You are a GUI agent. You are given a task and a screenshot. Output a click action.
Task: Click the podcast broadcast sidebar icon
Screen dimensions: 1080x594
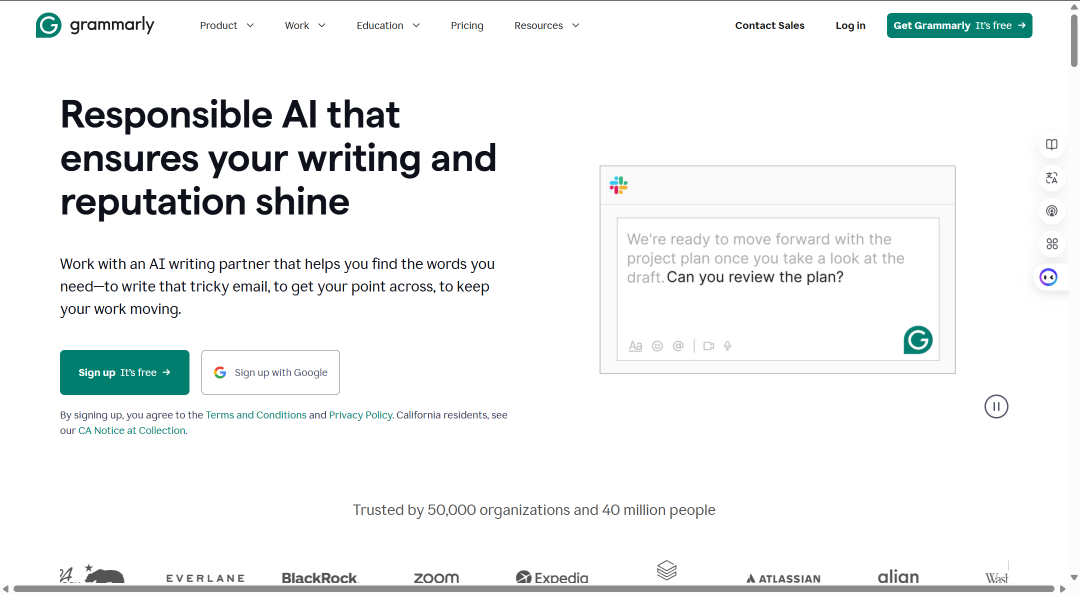point(1051,211)
